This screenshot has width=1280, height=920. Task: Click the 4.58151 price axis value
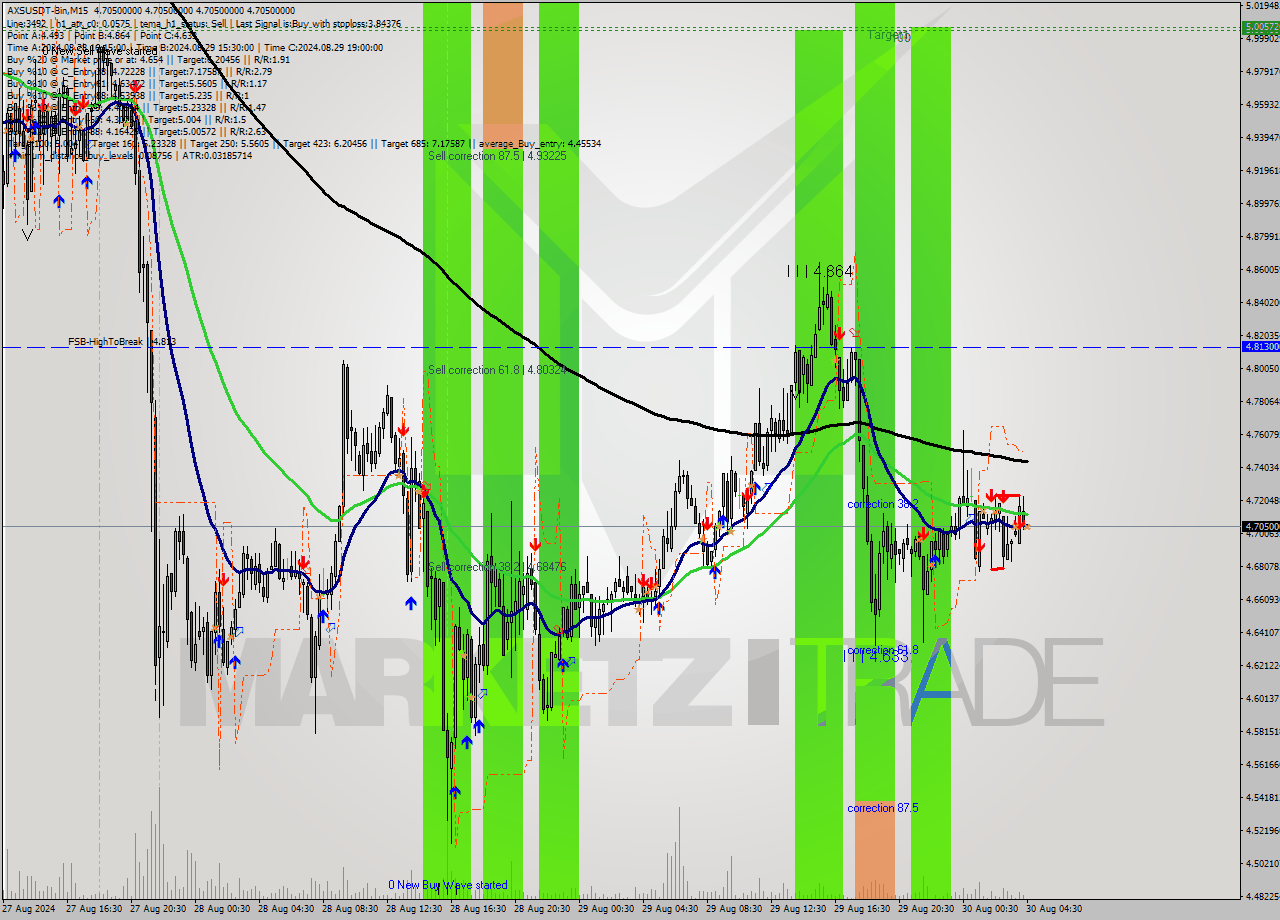[x=1262, y=731]
